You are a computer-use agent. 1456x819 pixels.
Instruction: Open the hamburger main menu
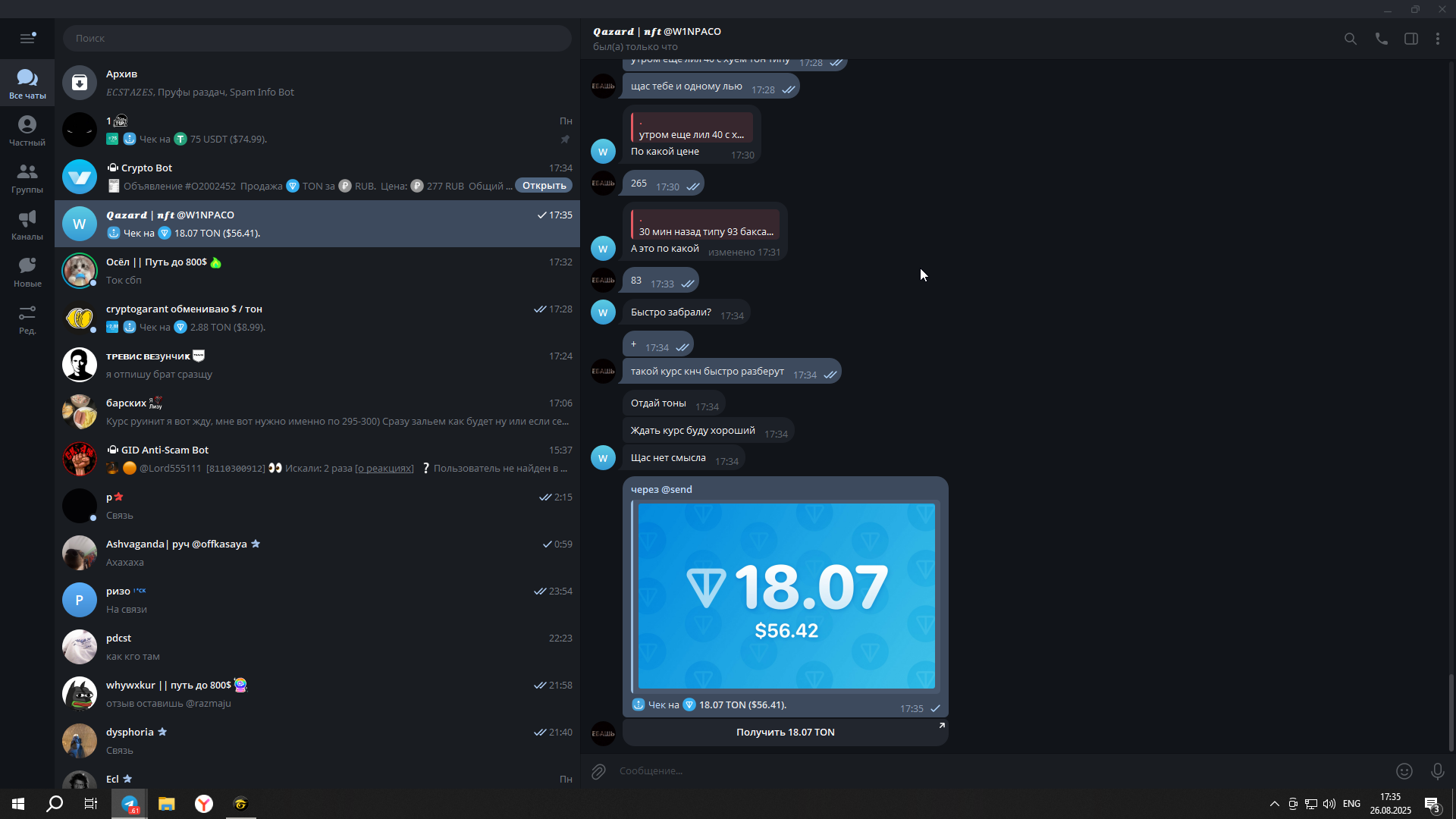click(x=27, y=38)
